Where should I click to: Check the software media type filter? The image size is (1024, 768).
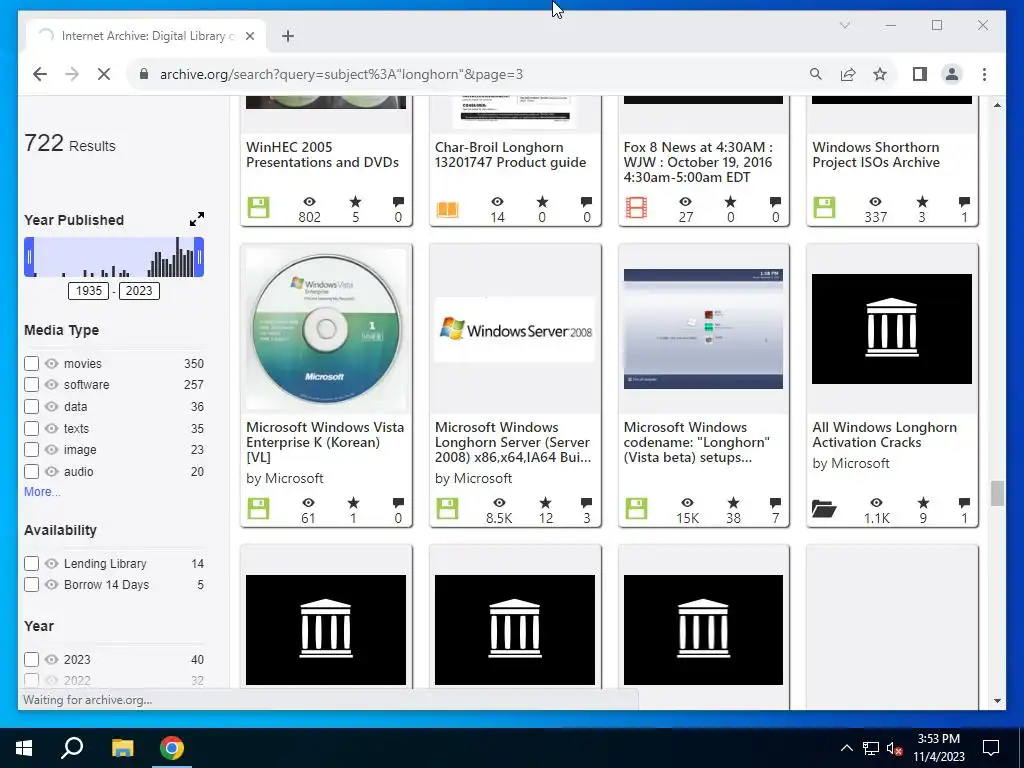tap(31, 385)
